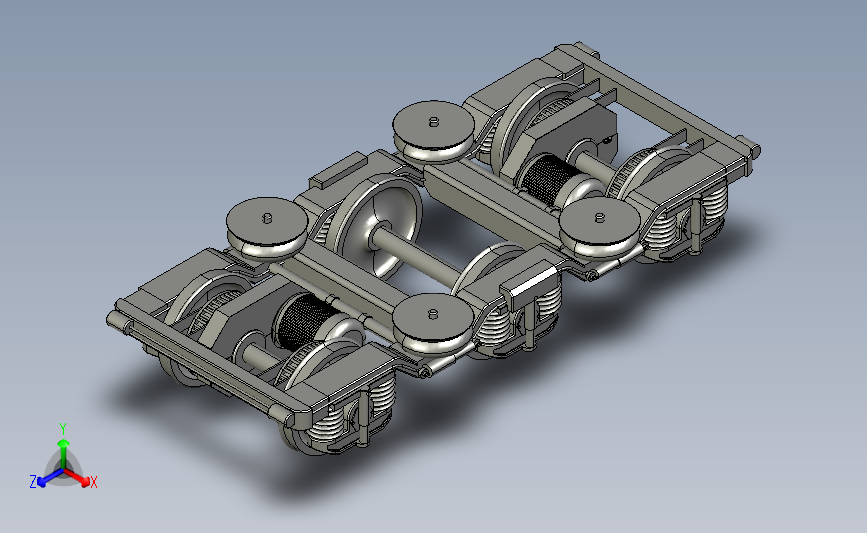Screen dimensions: 867x533
Task: Click the green Y axis arrow on triad
Action: click(x=64, y=452)
